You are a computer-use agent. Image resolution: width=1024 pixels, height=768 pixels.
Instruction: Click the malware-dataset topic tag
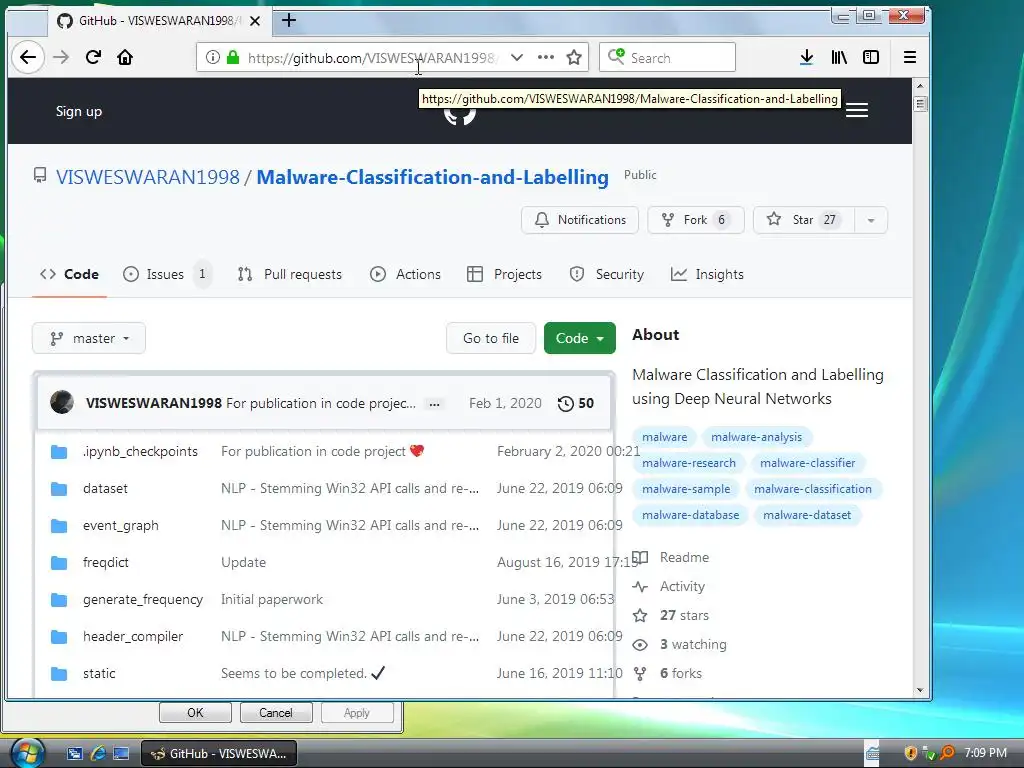tap(807, 515)
